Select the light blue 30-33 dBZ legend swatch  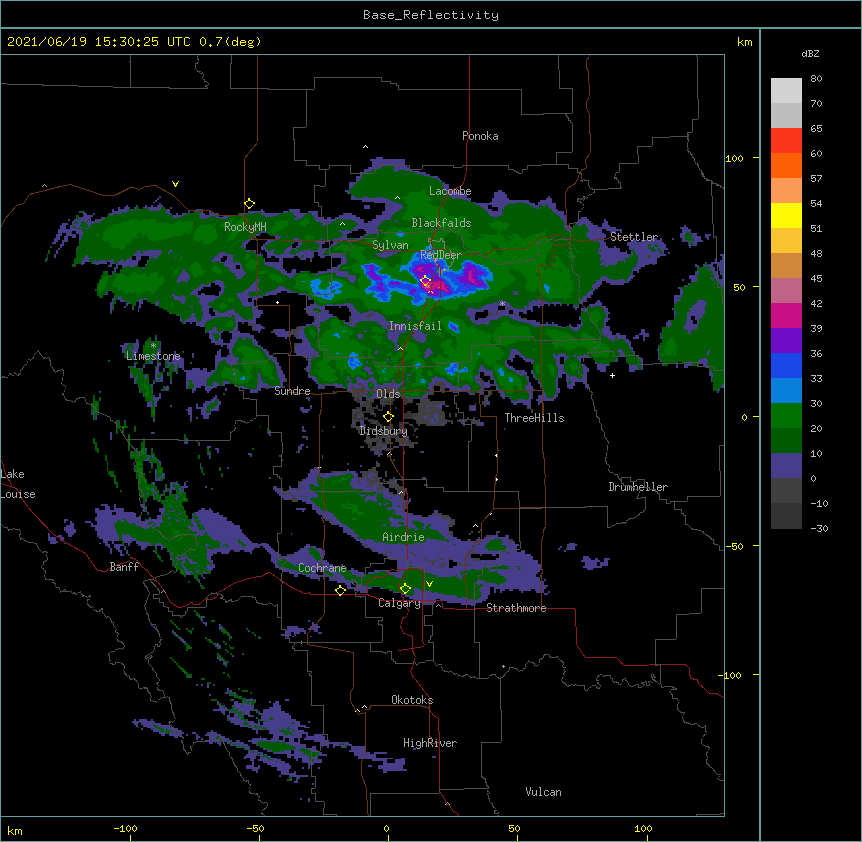[x=786, y=391]
